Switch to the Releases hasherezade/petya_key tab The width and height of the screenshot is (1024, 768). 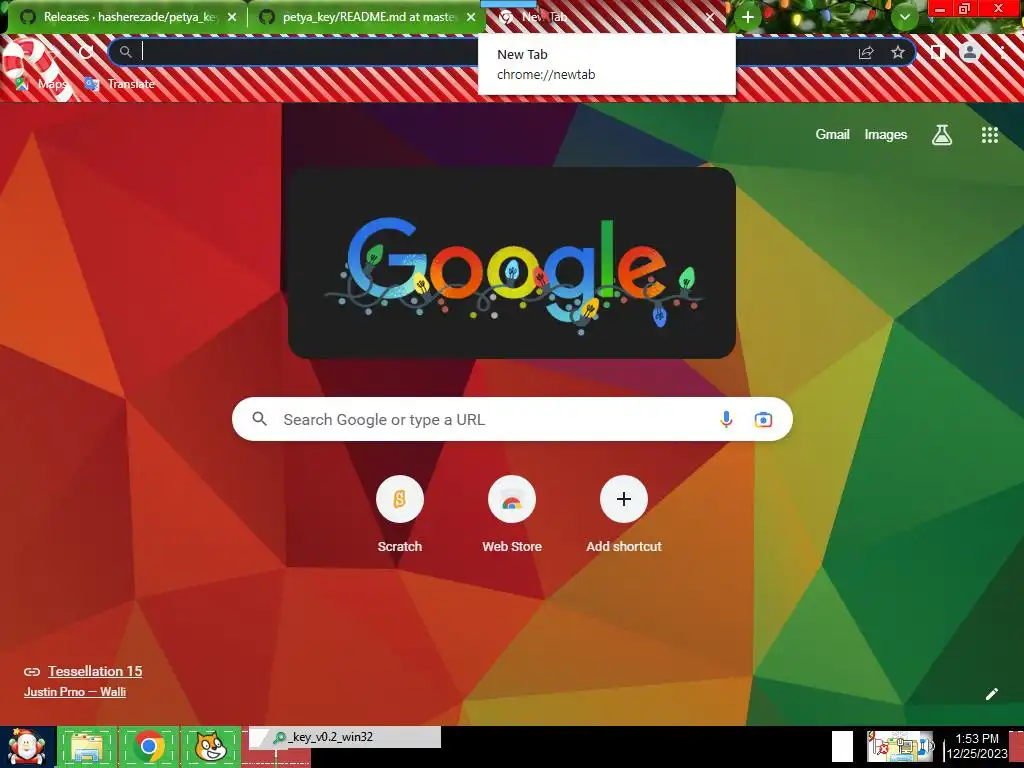[x=127, y=17]
